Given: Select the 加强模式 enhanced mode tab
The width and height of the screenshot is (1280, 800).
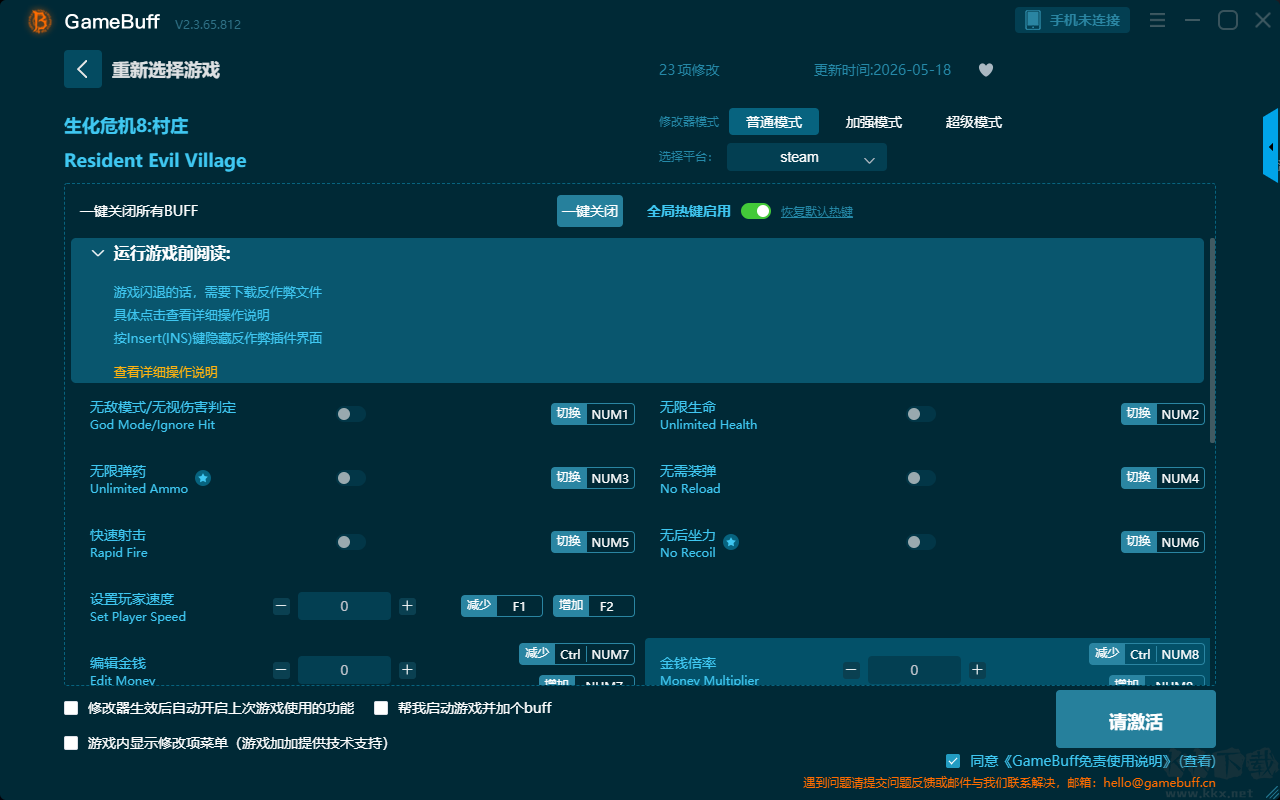Looking at the screenshot, I should coord(874,122).
